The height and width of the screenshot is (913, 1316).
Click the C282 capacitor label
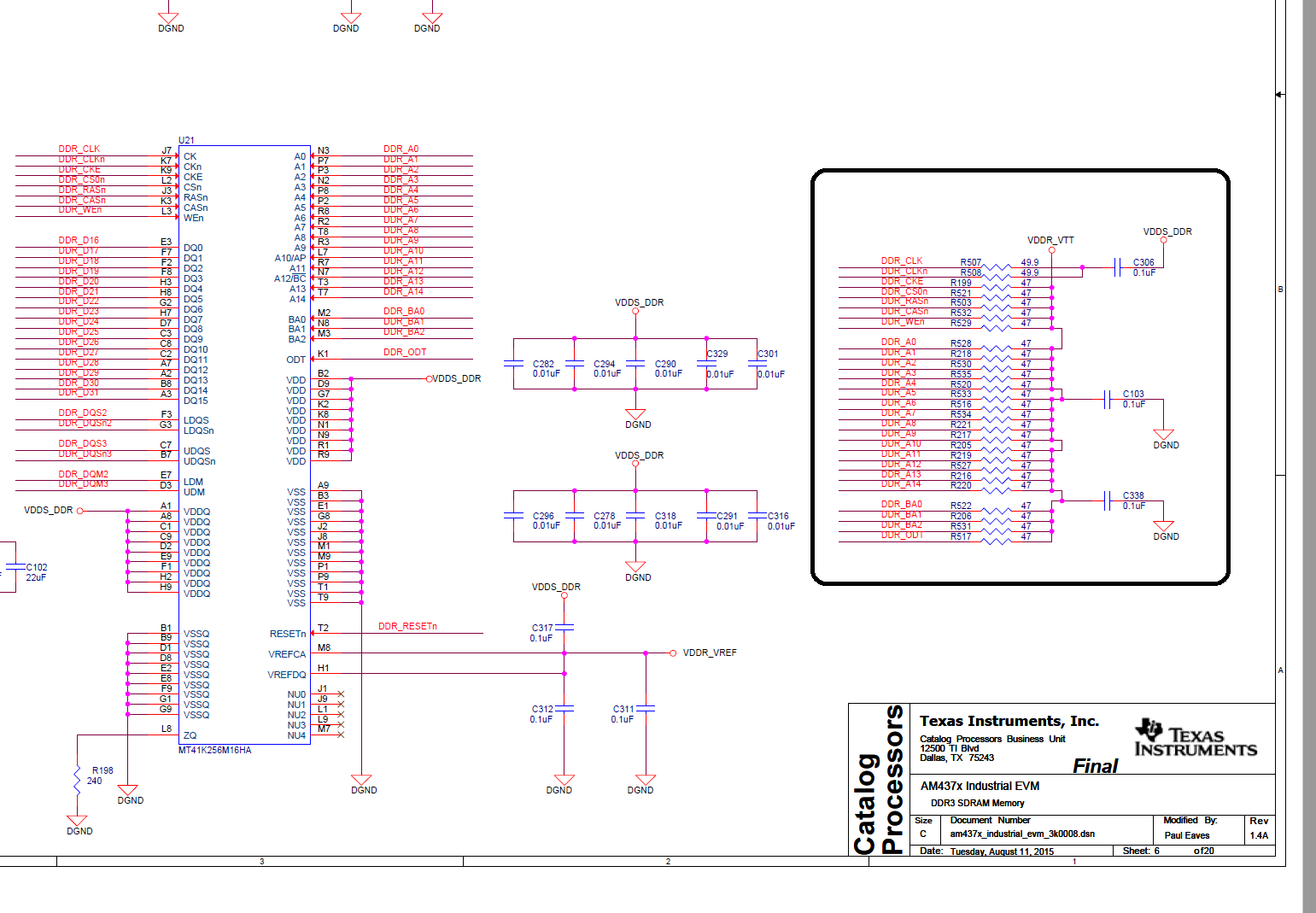543,364
